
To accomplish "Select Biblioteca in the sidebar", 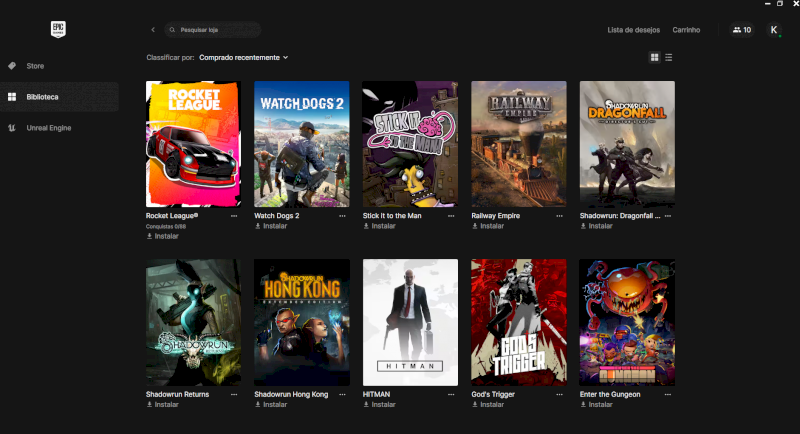I will click(x=42, y=97).
